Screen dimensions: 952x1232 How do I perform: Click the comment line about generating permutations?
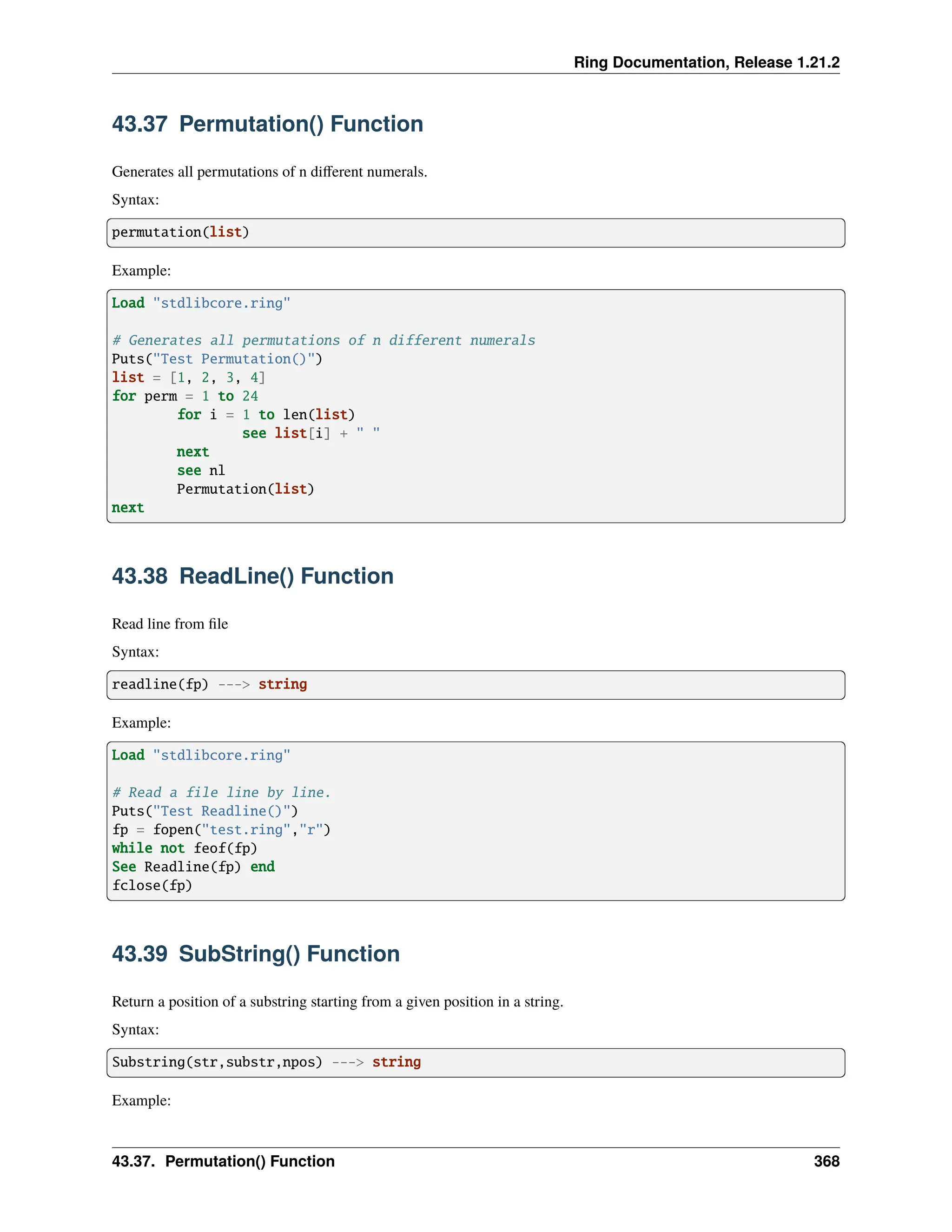[x=324, y=340]
